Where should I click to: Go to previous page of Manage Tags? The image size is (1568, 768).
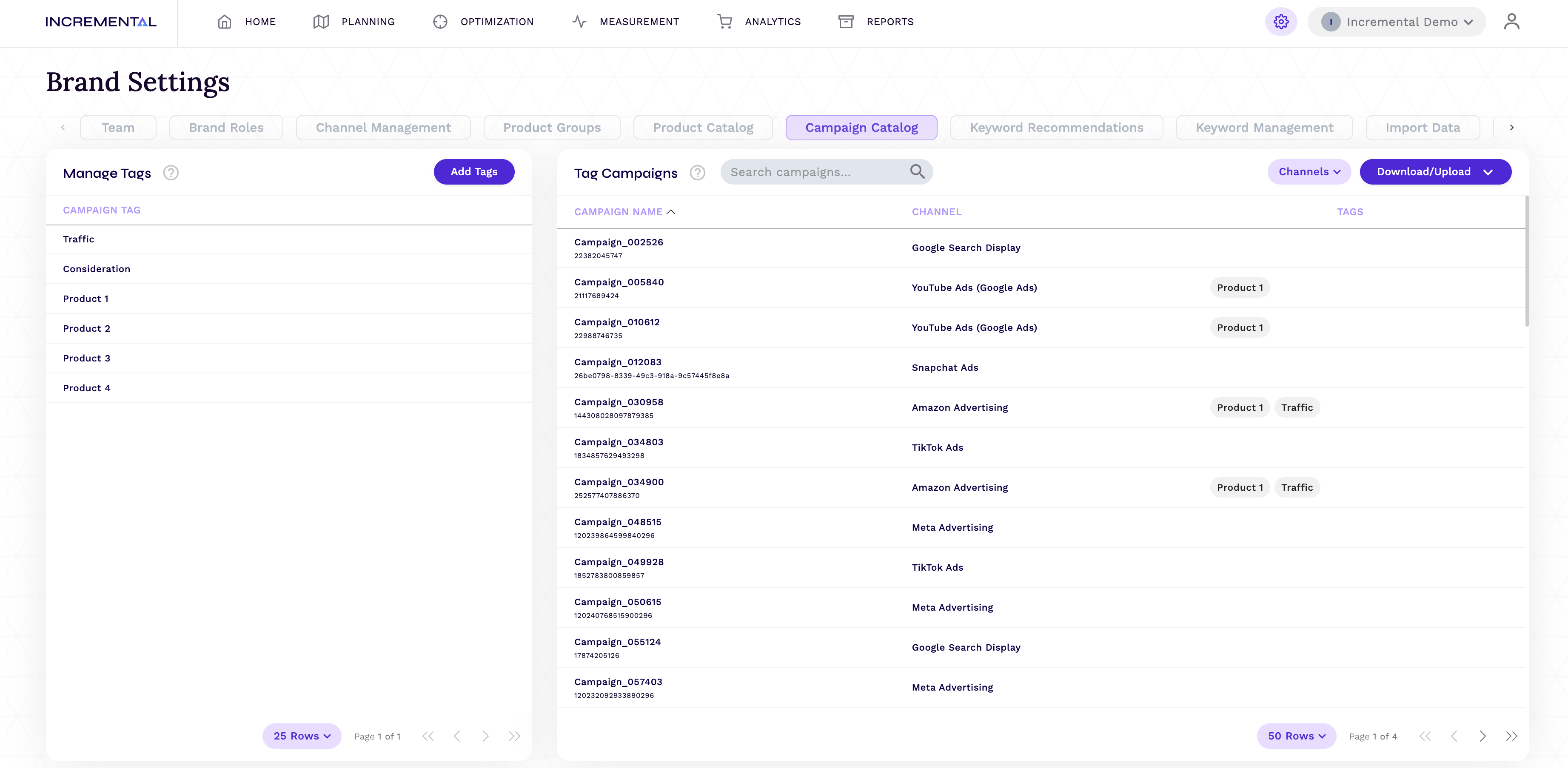tap(457, 737)
